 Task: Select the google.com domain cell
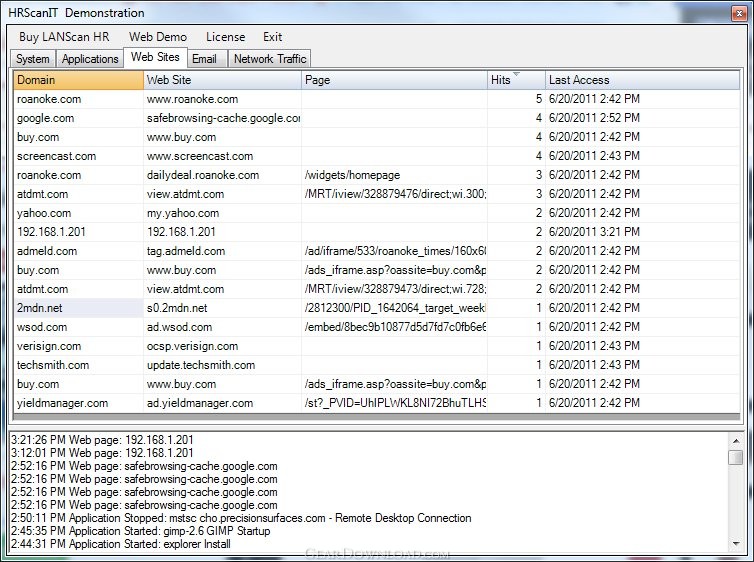pyautogui.click(x=78, y=118)
